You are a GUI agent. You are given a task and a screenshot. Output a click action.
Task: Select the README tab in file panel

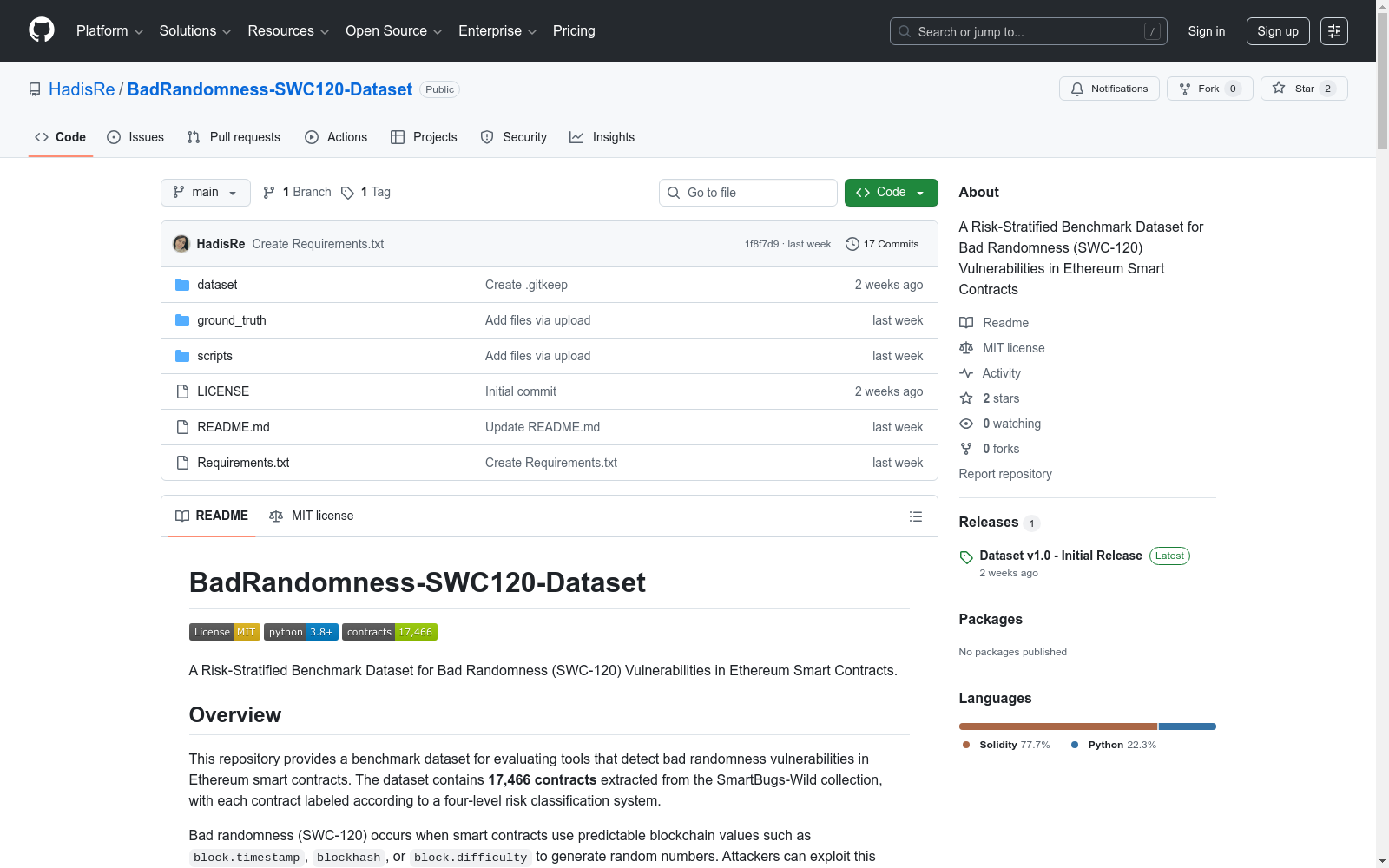pos(212,516)
